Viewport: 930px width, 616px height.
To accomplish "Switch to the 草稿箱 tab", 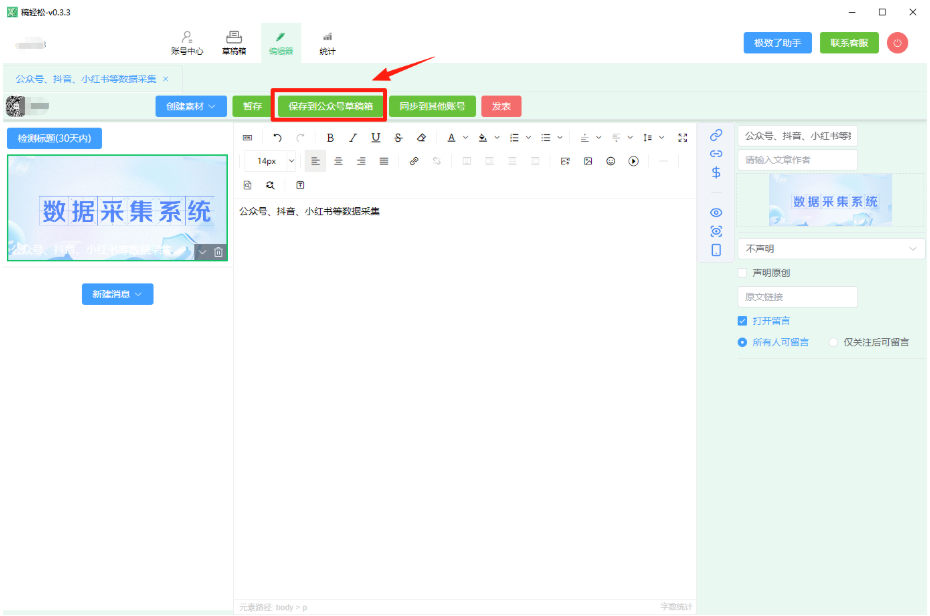I will coord(234,42).
